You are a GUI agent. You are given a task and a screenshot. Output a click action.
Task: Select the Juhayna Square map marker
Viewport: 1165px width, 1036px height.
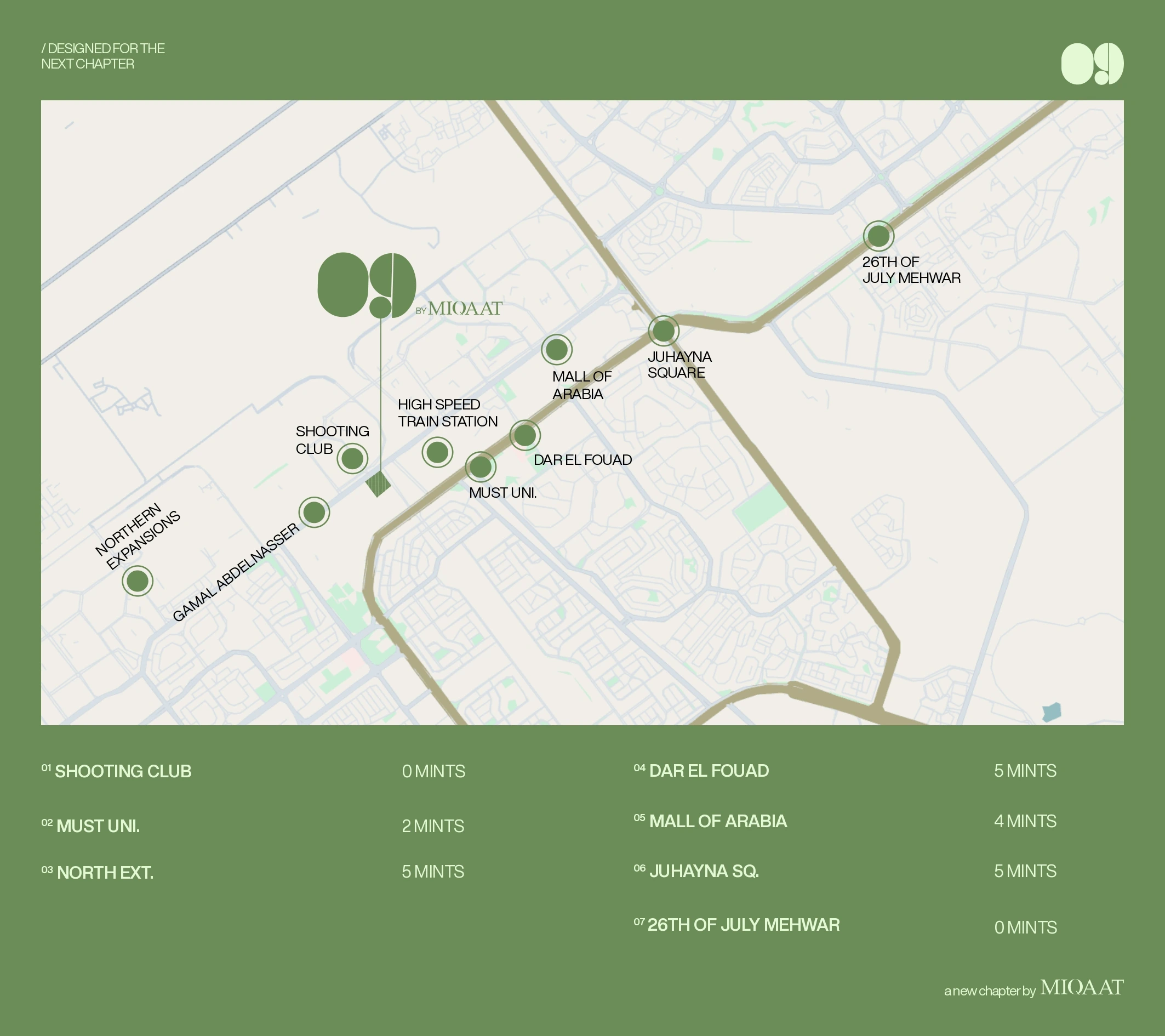[x=664, y=331]
